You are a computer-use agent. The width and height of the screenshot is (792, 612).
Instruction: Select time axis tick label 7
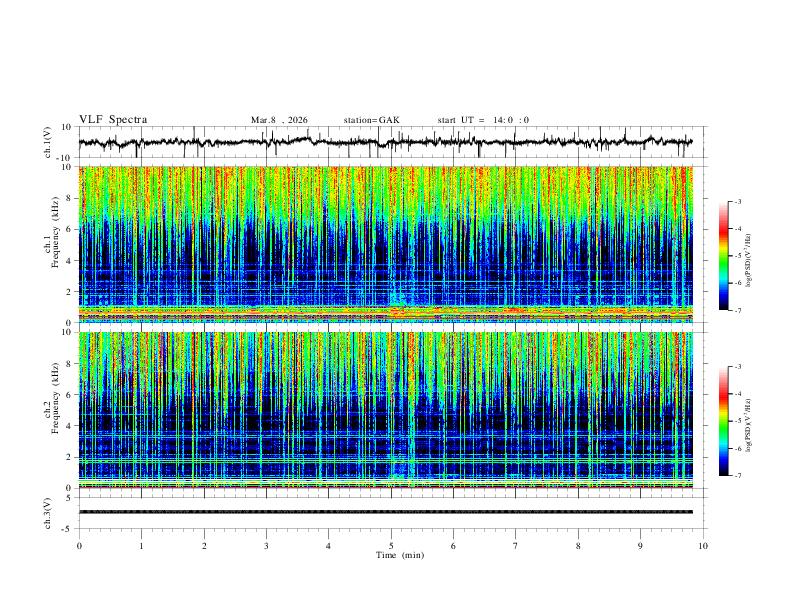click(516, 546)
